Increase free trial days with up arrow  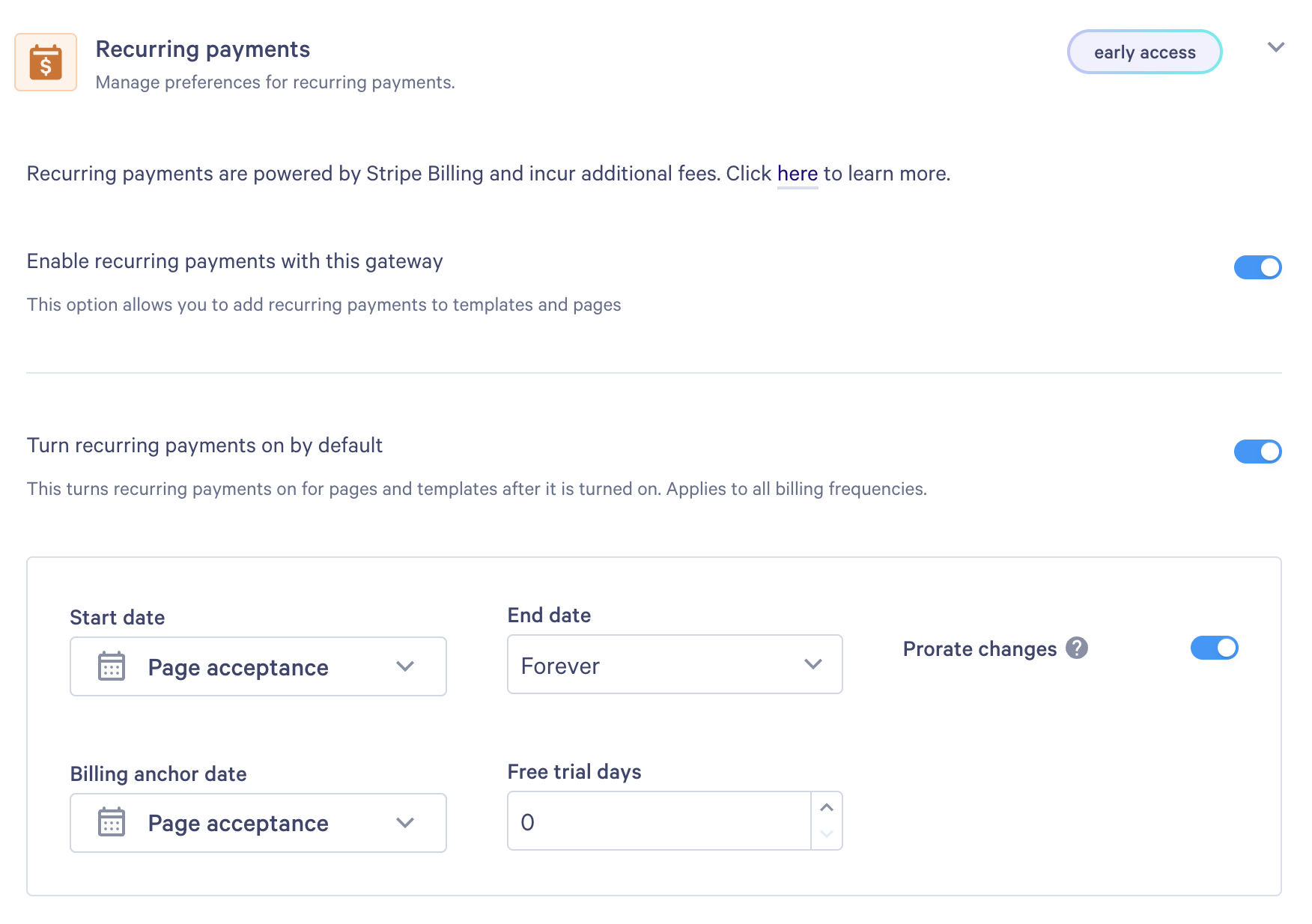point(827,807)
